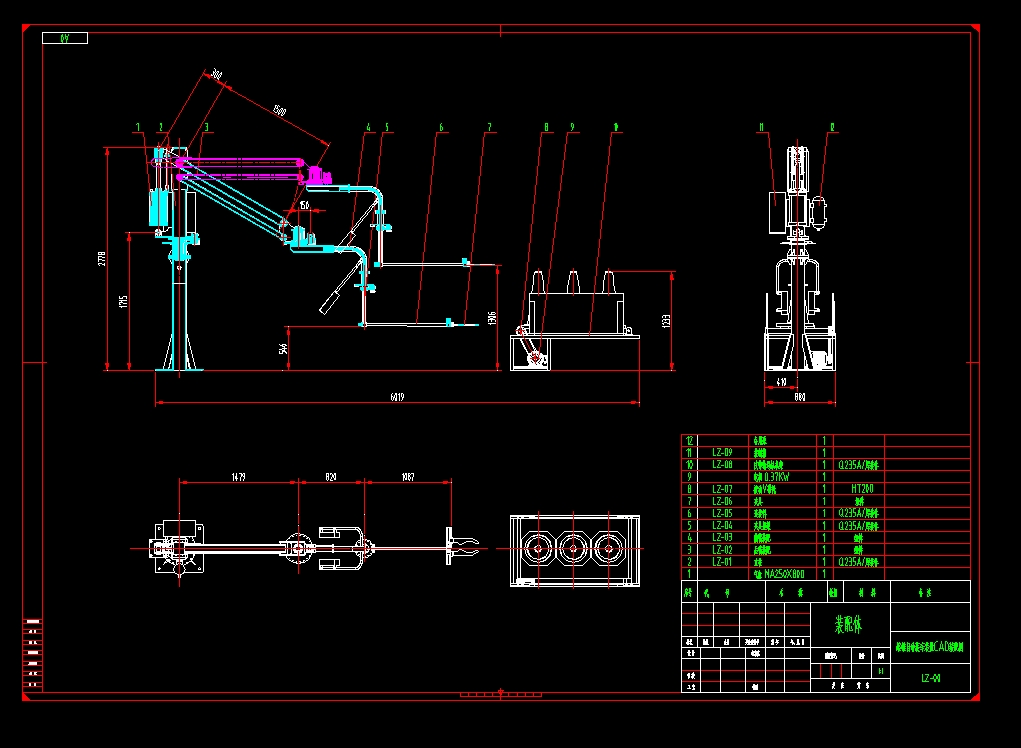The height and width of the screenshot is (748, 1021).
Task: Click row number 12 in the parts list
Action: (x=690, y=441)
